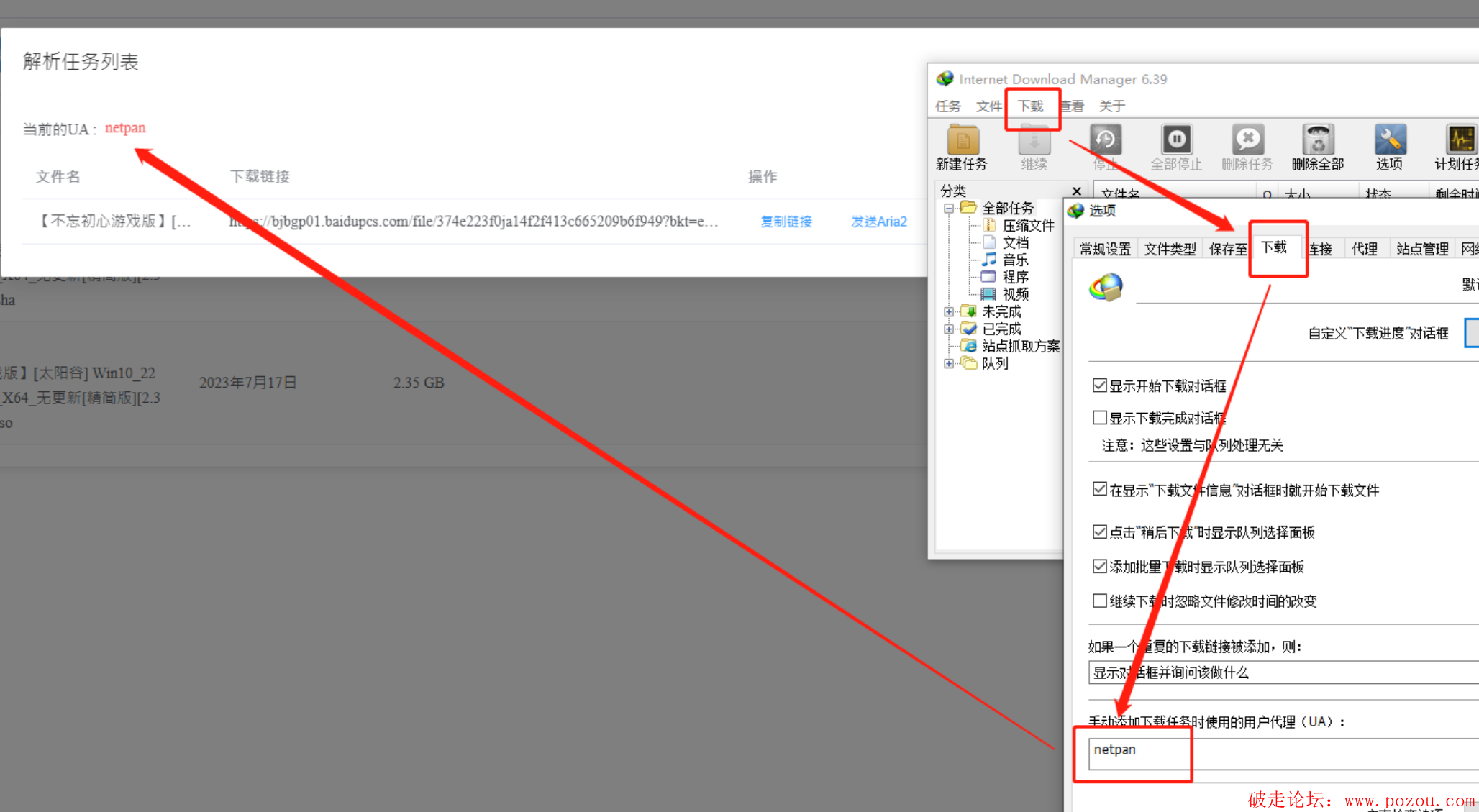Click the 【不忘初心游戏版】 file name cell

(x=113, y=222)
